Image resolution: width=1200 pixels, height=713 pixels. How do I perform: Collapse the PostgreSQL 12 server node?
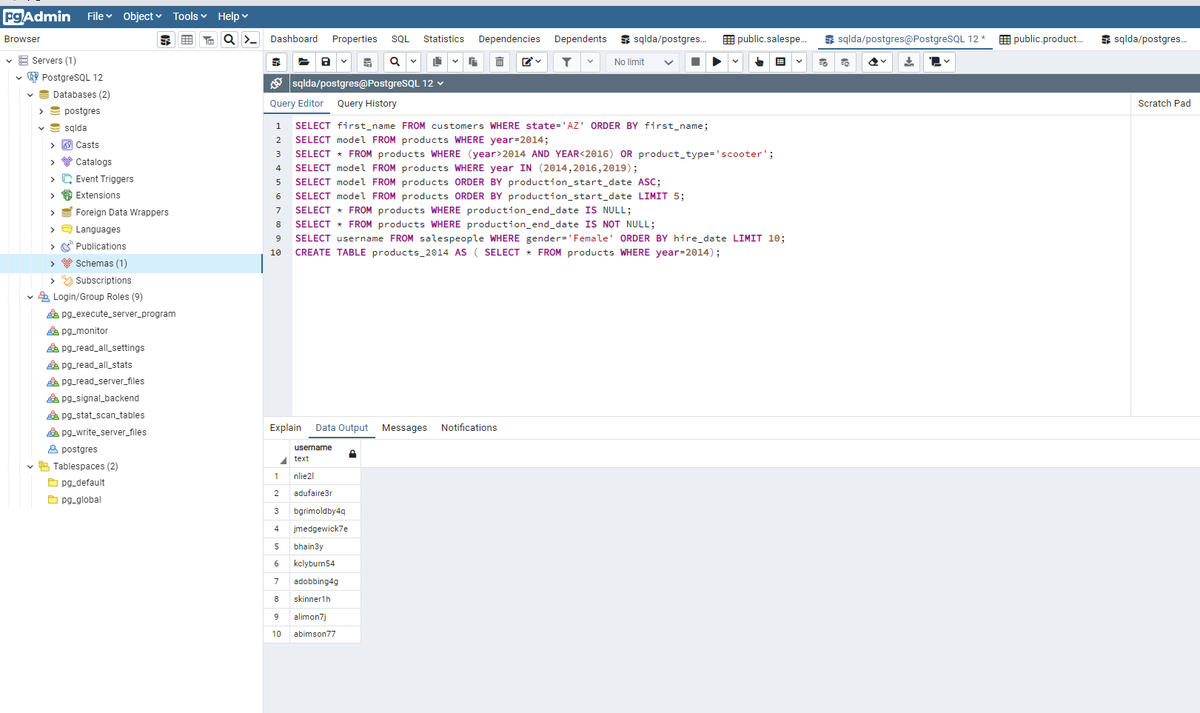(x=19, y=77)
